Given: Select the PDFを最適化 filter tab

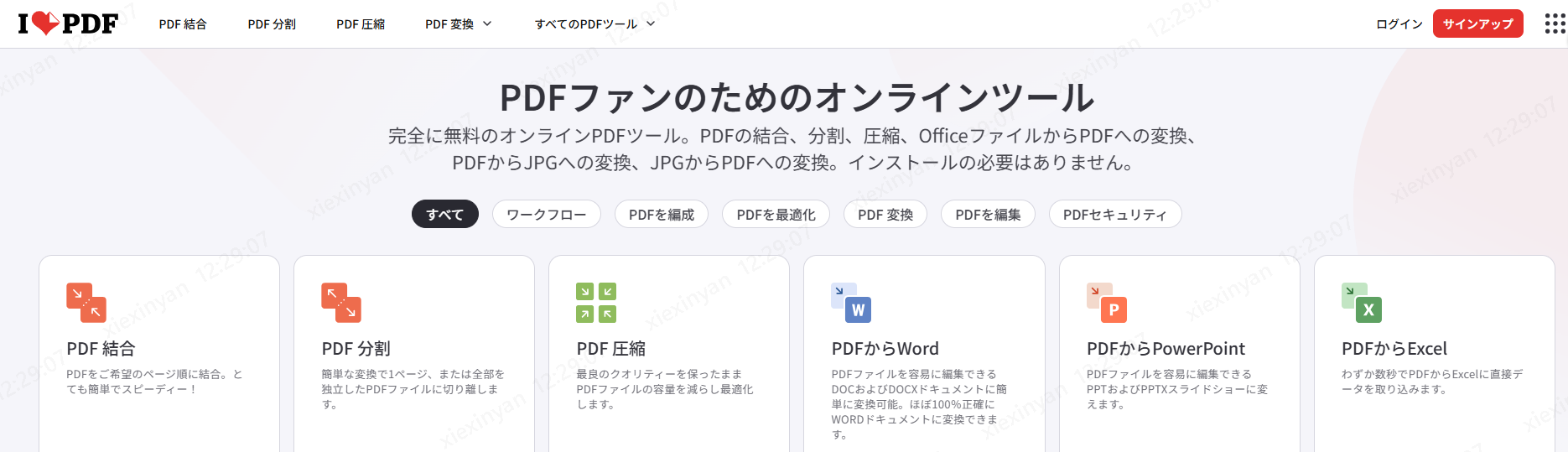Looking at the screenshot, I should (776, 214).
